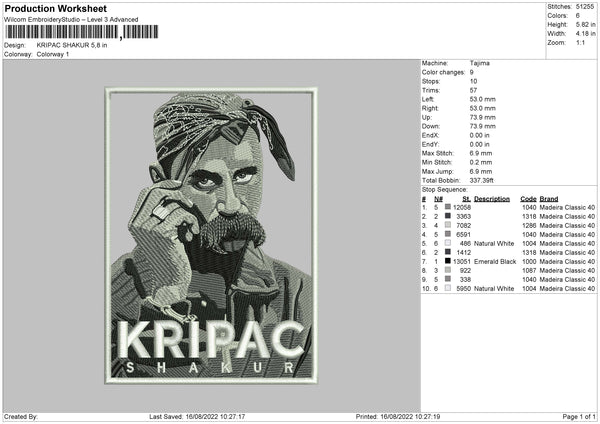The width and height of the screenshot is (600, 424).
Task: Select the 'Production Worksheet' title
Action: (55, 8)
